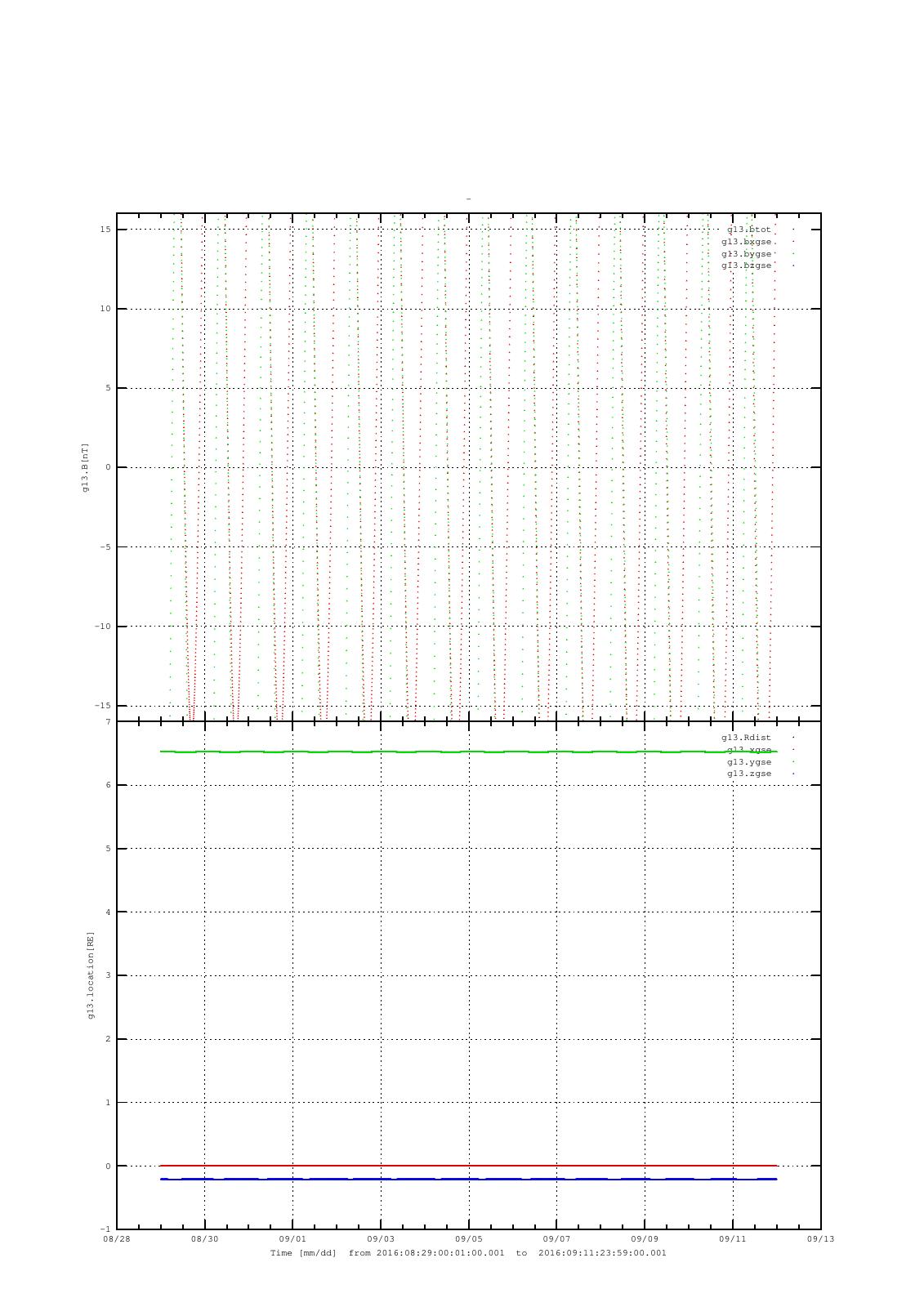The width and height of the screenshot is (924, 1307).
Task: Click the g13.btot legend entry
Action: coord(749,230)
